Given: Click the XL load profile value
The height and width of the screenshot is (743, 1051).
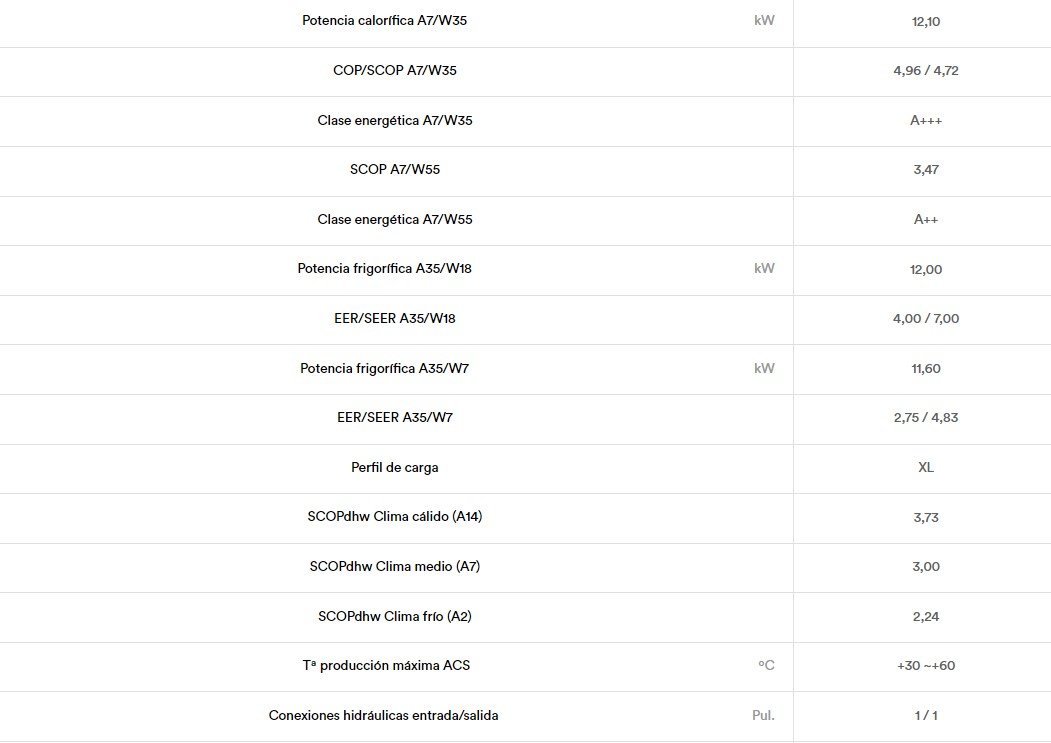Looking at the screenshot, I should tap(926, 467).
